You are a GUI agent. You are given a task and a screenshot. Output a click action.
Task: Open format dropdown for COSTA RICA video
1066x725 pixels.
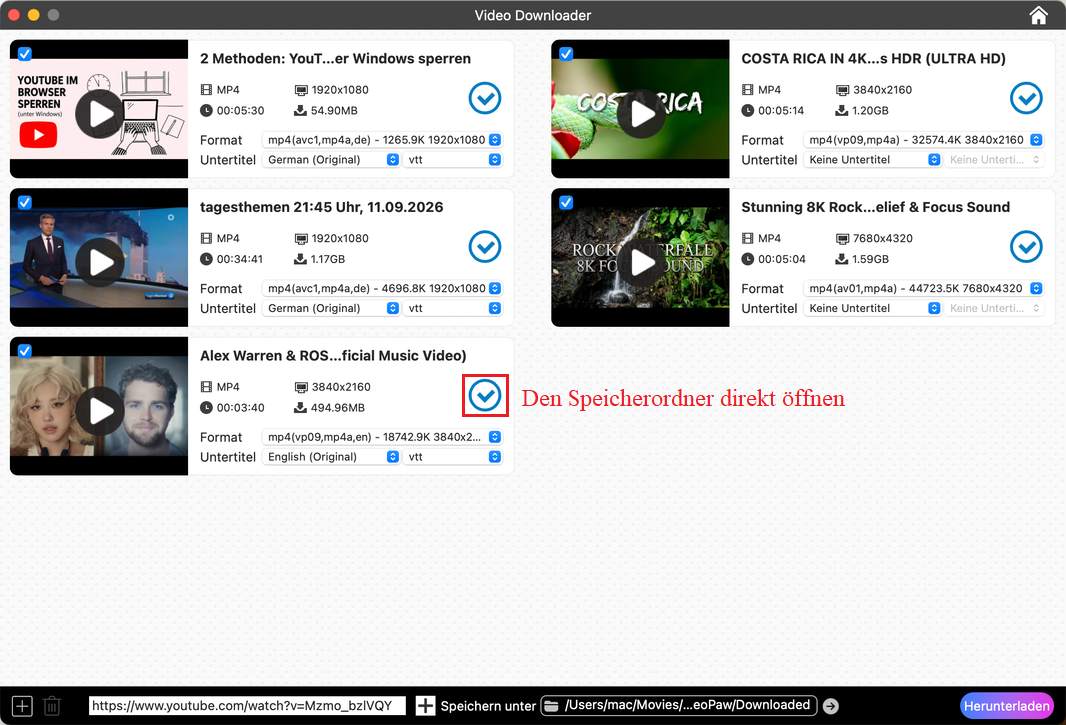pyautogui.click(x=923, y=139)
